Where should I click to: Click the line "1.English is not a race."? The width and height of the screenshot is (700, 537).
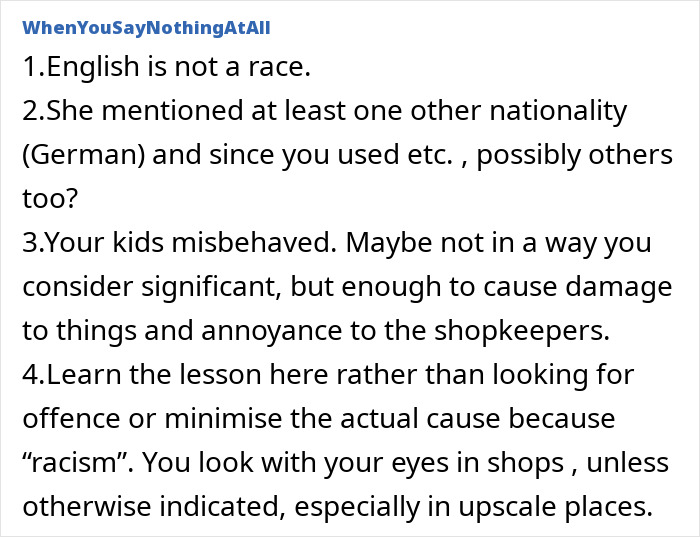167,67
